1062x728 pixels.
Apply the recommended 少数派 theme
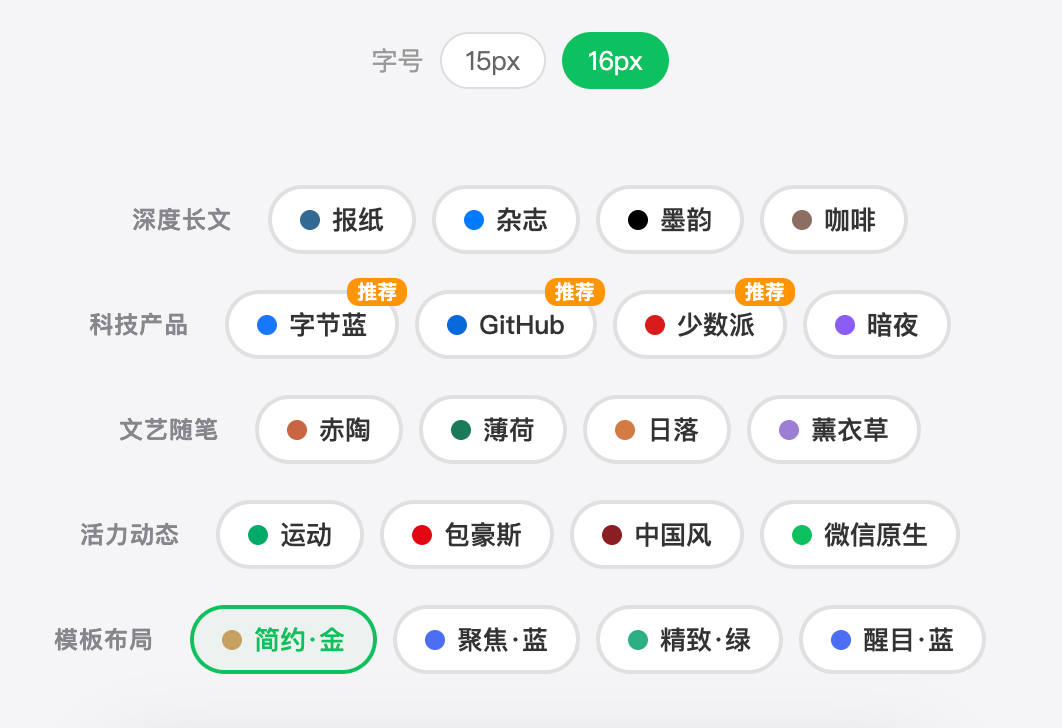coord(700,325)
